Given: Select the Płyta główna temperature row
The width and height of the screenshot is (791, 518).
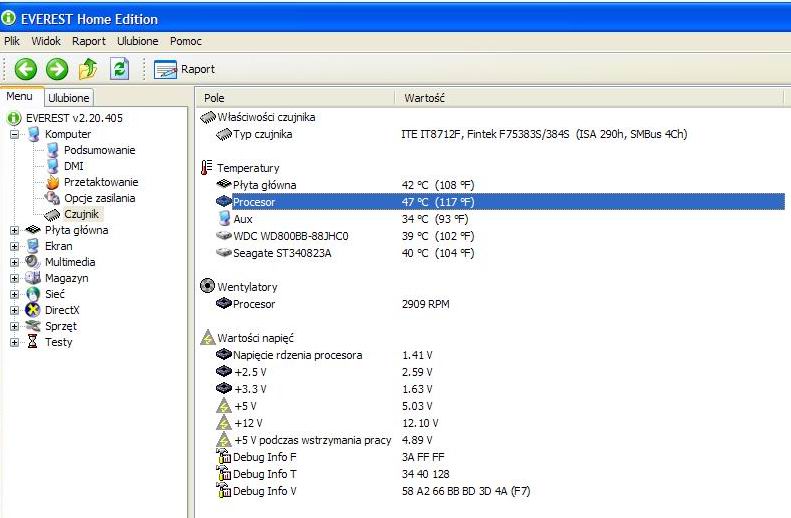Looking at the screenshot, I should (x=492, y=185).
